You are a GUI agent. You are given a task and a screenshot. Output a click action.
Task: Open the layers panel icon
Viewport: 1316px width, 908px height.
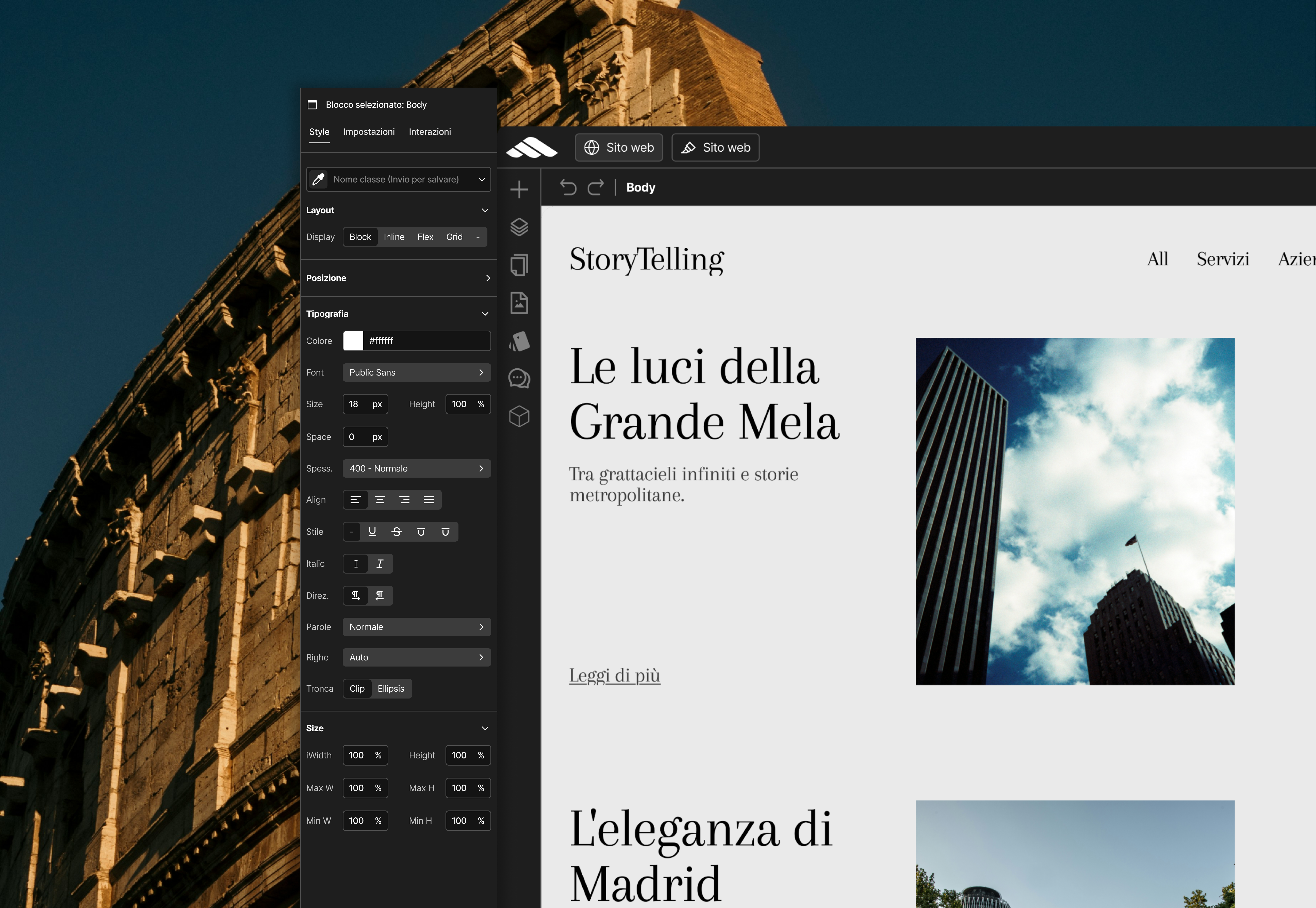[519, 227]
